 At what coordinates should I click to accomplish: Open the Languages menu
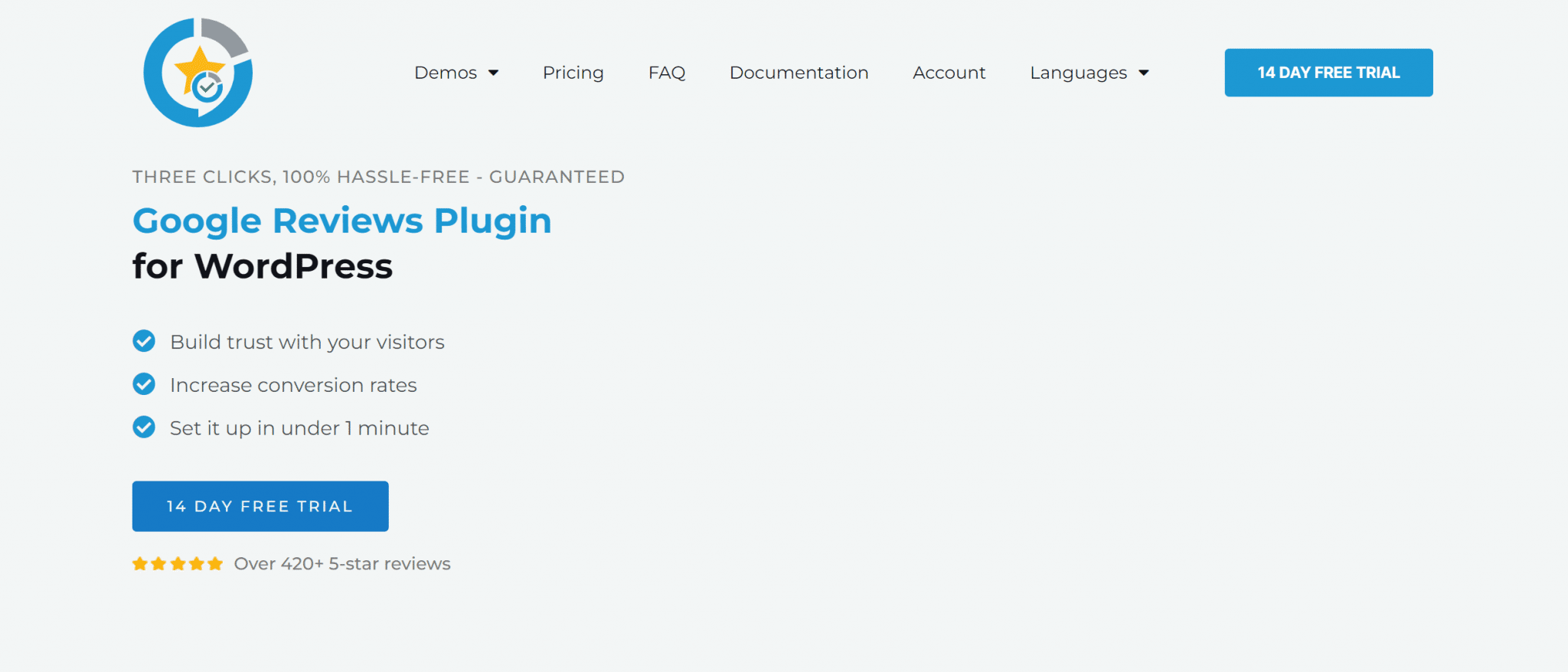(x=1078, y=73)
